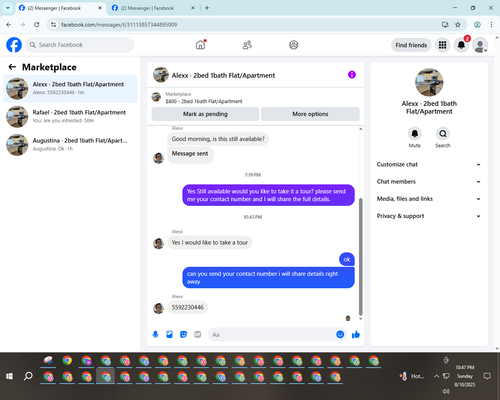Toggle conversation information panel icon

tap(352, 75)
